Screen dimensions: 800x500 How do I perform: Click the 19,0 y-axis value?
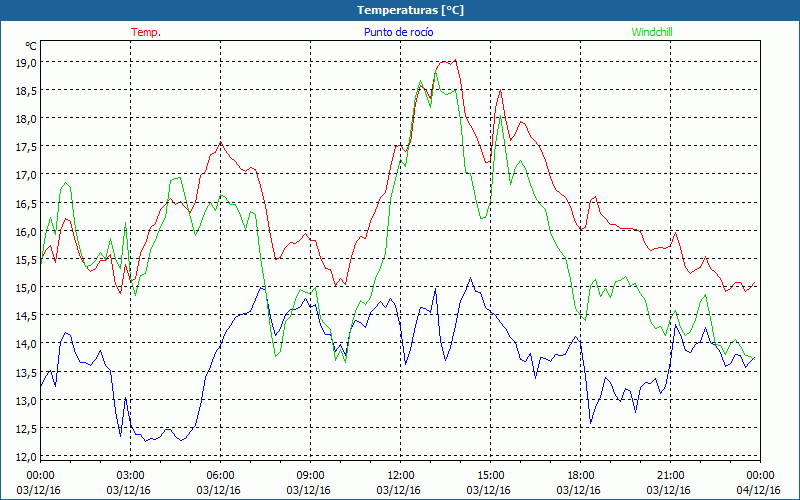point(27,63)
